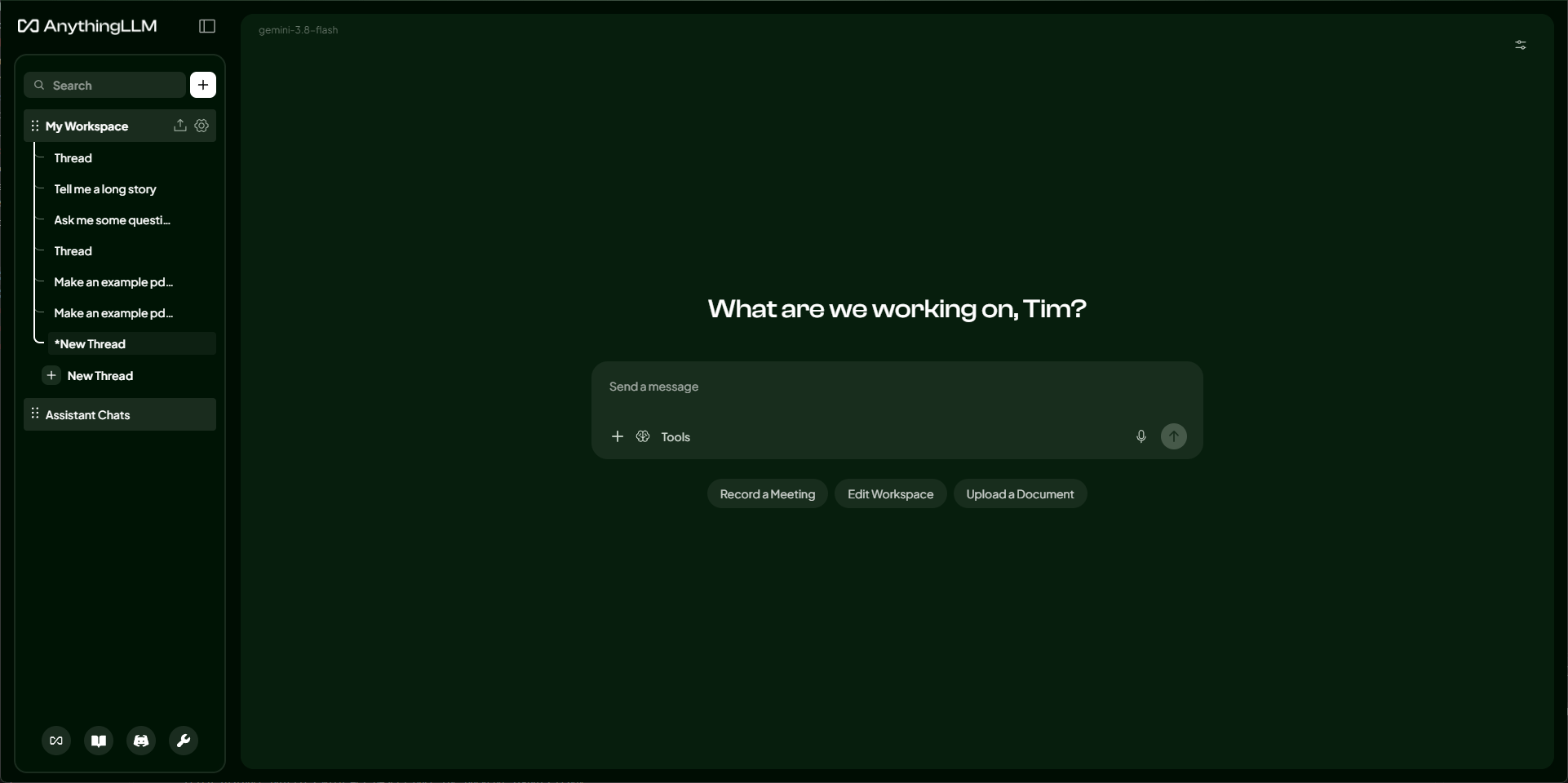Open the My Workspace upload documents icon
Image resolution: width=1568 pixels, height=783 pixels.
tap(179, 126)
